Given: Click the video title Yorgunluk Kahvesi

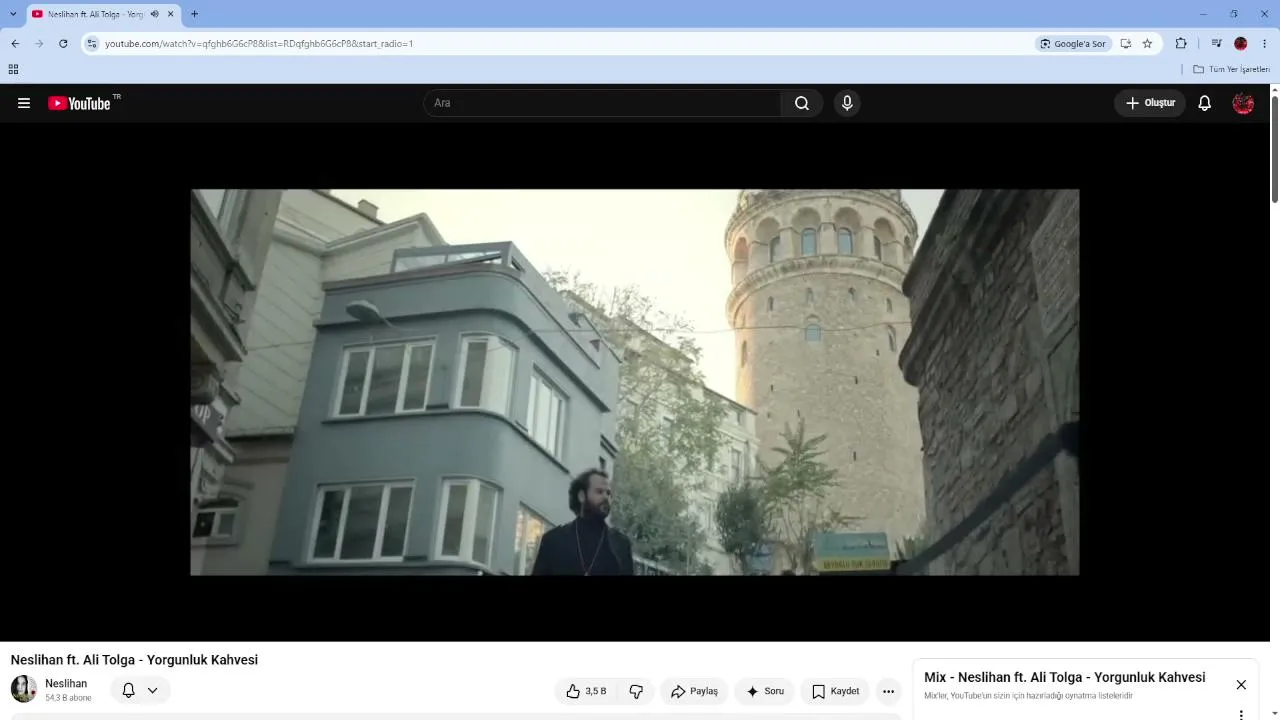Looking at the screenshot, I should pos(134,660).
